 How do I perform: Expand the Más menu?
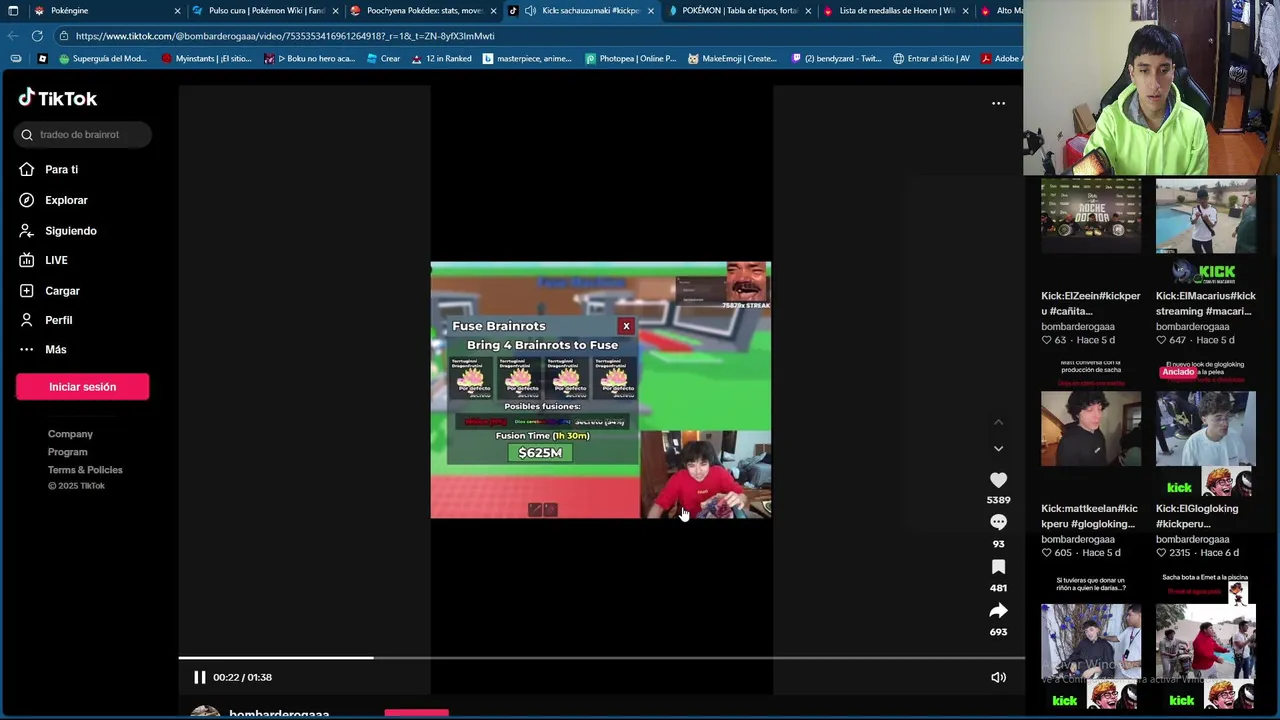pos(55,349)
